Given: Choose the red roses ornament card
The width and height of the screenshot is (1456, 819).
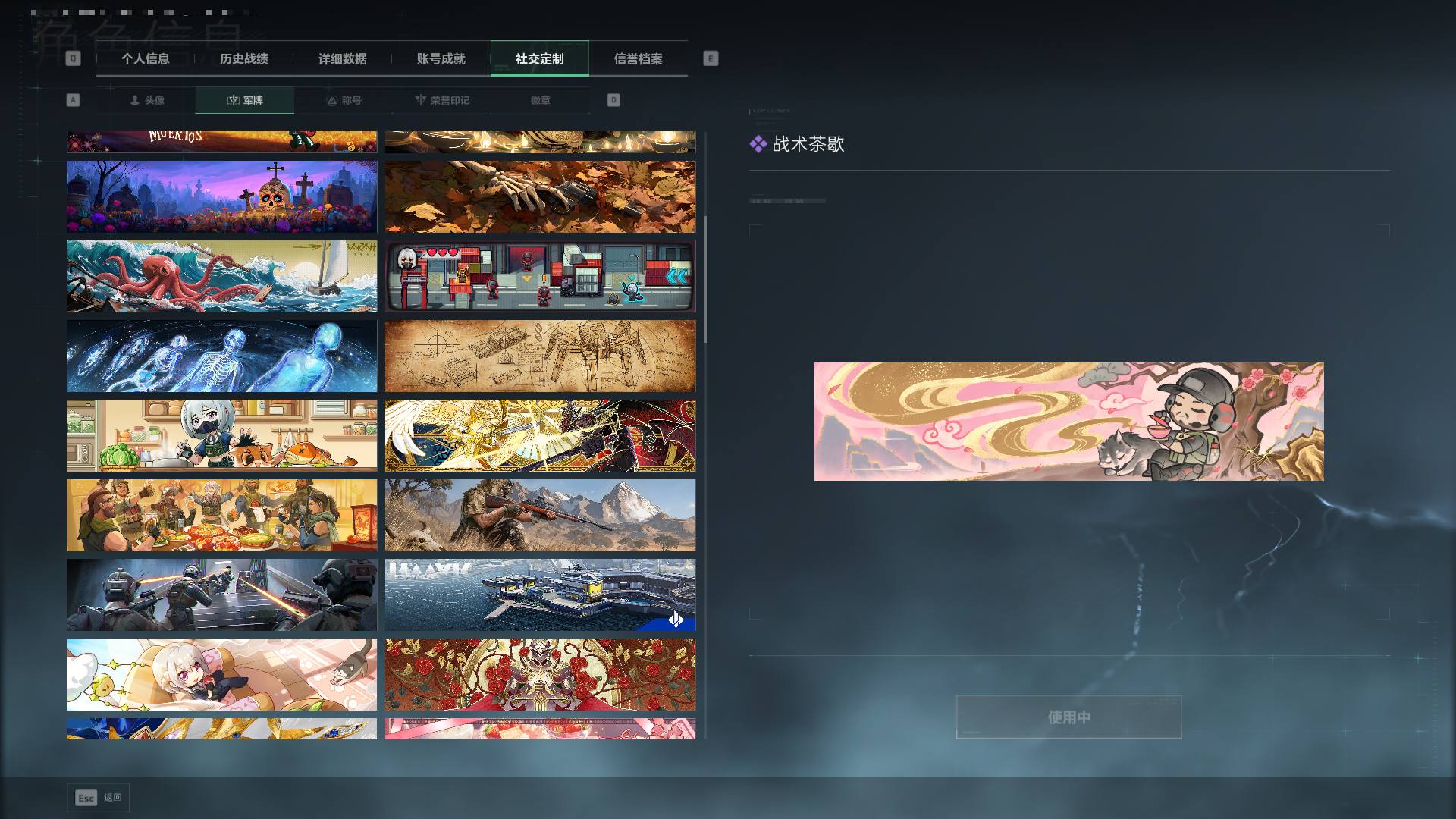Looking at the screenshot, I should [540, 674].
